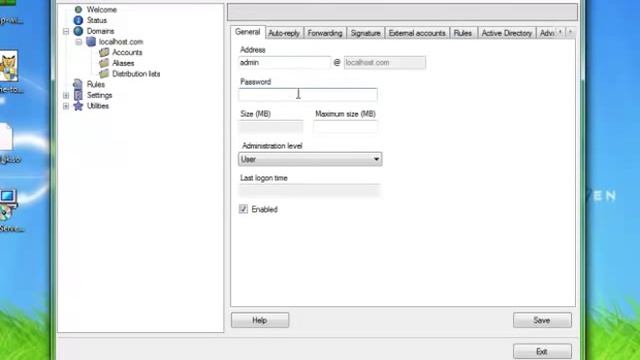The image size is (640, 360).
Task: Collapse the localhost.com tree node
Action: coord(79,42)
